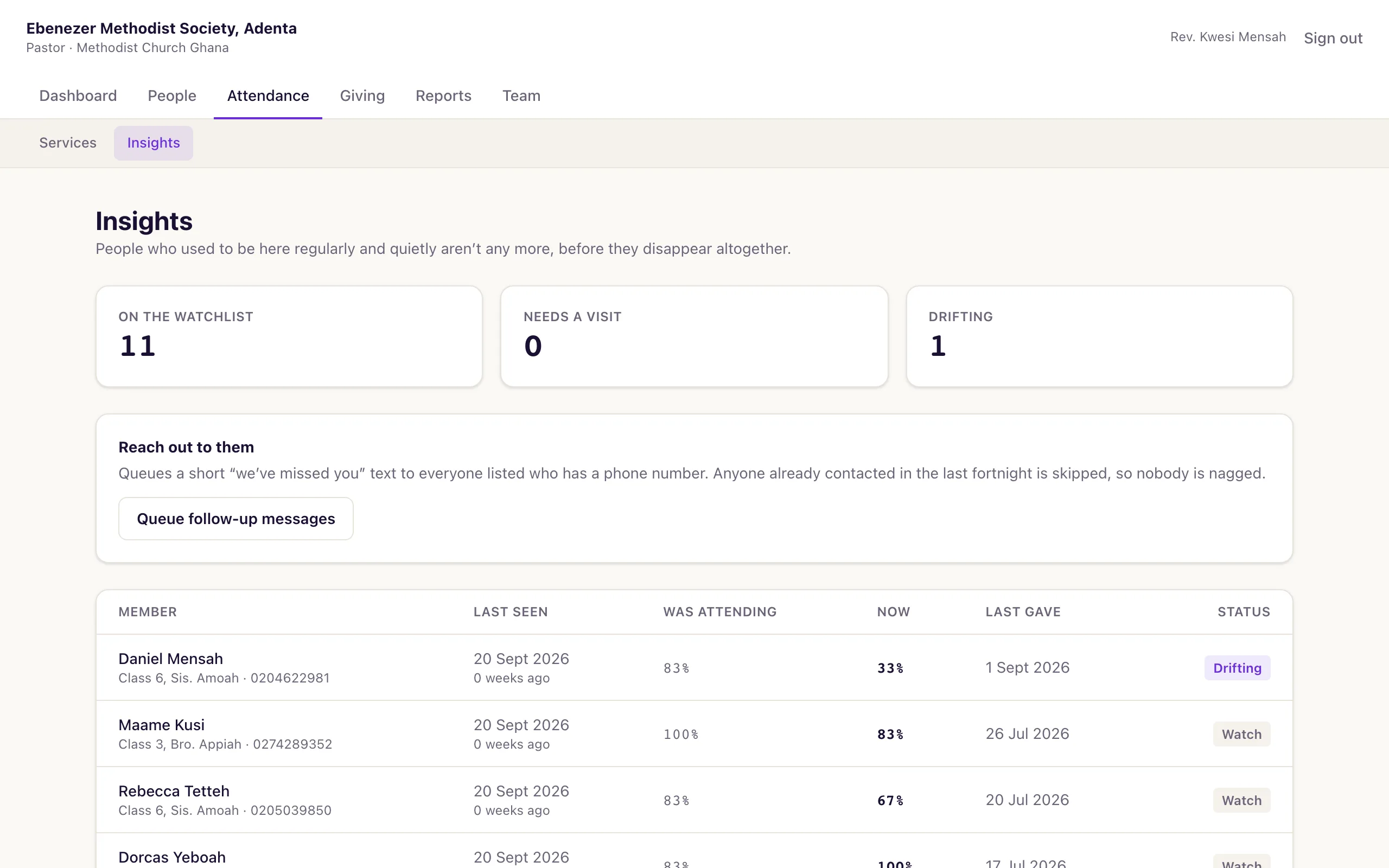The width and height of the screenshot is (1389, 868).
Task: Click the Rev. Kwesi Mensah user name
Action: pyautogui.click(x=1228, y=37)
